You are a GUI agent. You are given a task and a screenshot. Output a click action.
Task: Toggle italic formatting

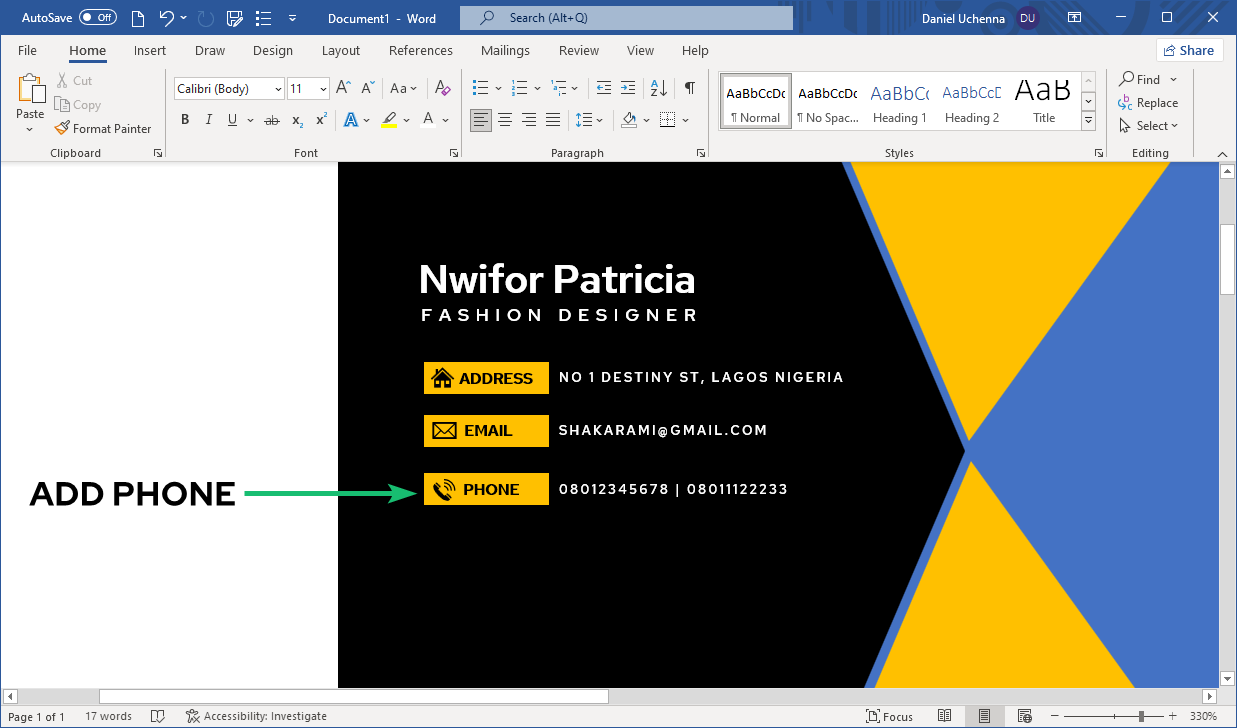pyautogui.click(x=208, y=120)
